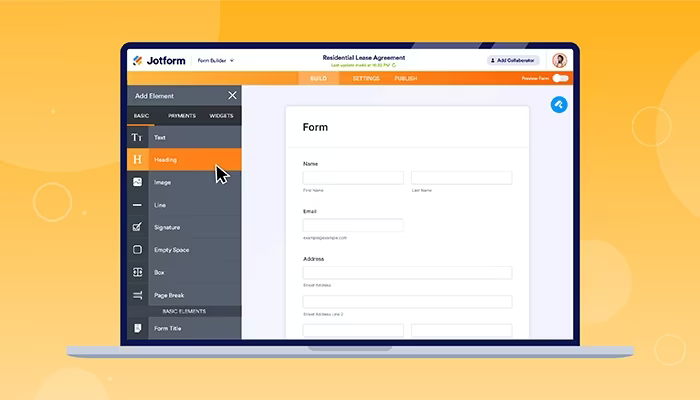Select the "Form Title" element label
The height and width of the screenshot is (400, 700).
(x=167, y=329)
